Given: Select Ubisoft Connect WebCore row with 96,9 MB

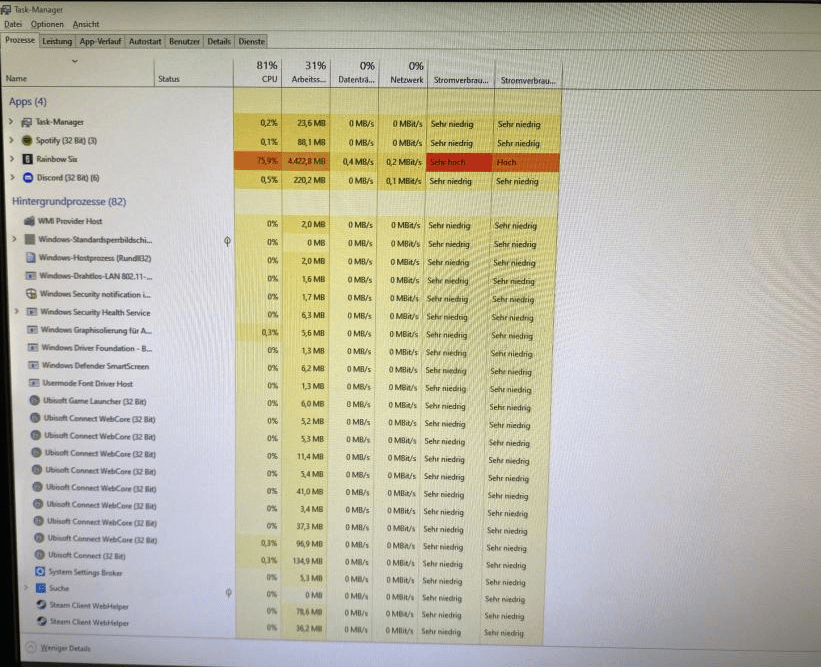Looking at the screenshot, I should click(x=281, y=542).
